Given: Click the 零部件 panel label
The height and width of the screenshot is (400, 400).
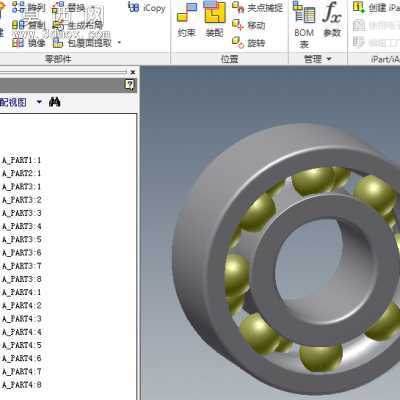Looking at the screenshot, I should (x=58, y=59).
